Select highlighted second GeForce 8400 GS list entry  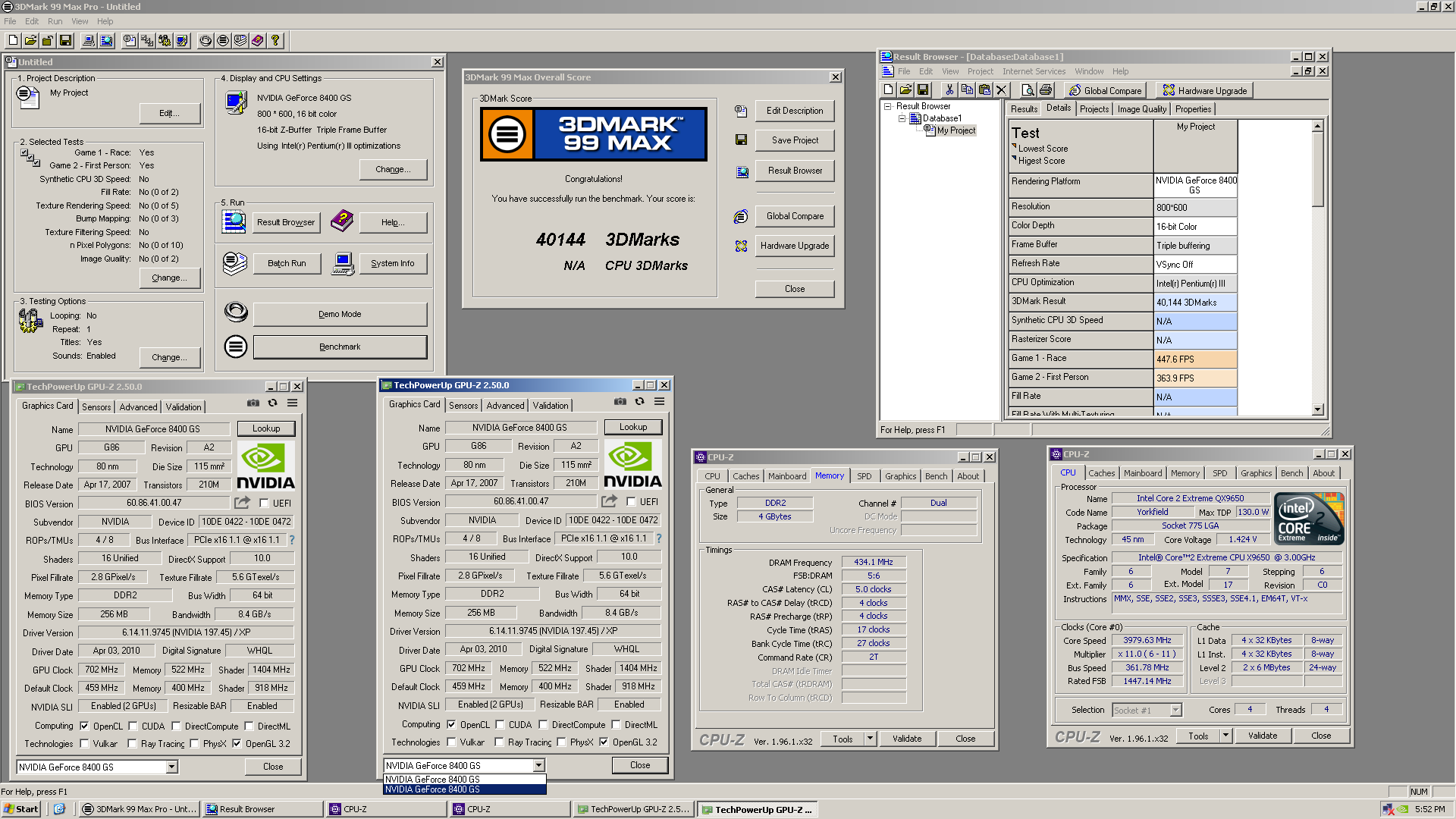point(465,789)
